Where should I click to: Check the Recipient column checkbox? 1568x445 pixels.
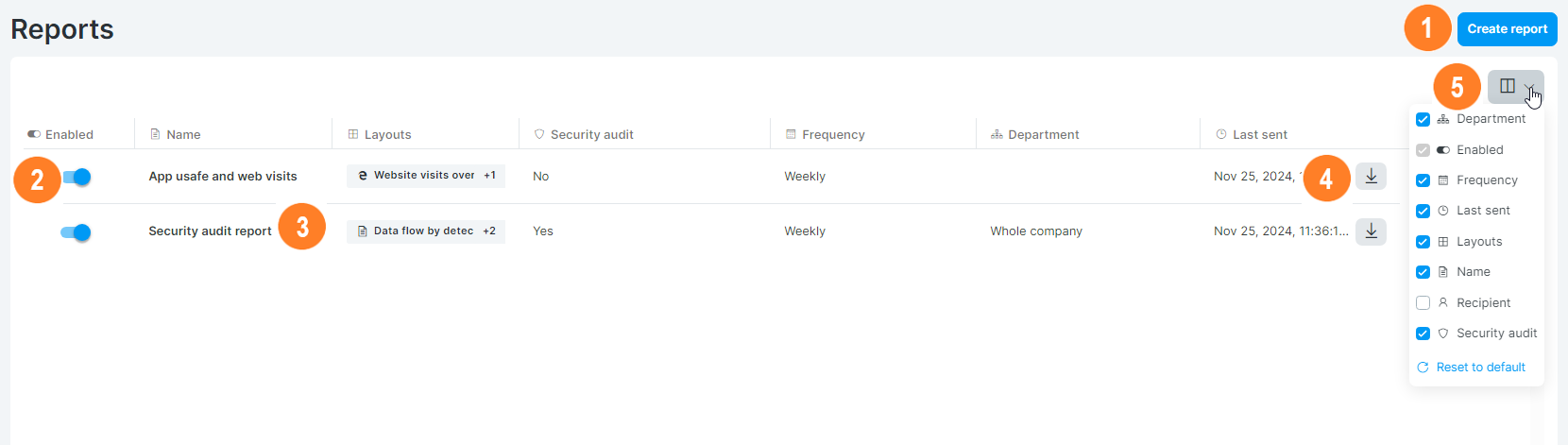tap(1423, 303)
